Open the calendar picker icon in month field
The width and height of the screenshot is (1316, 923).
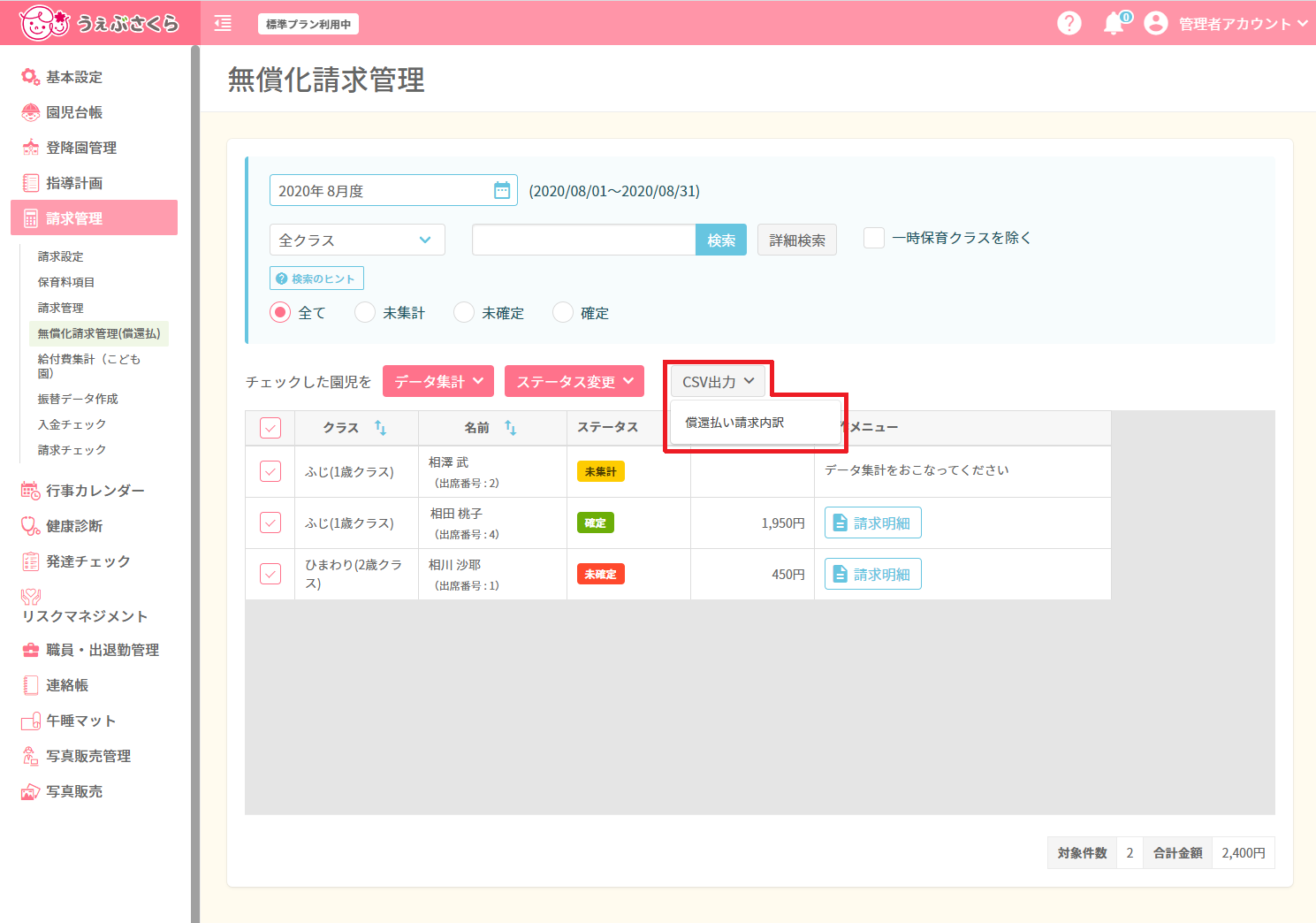[502, 190]
